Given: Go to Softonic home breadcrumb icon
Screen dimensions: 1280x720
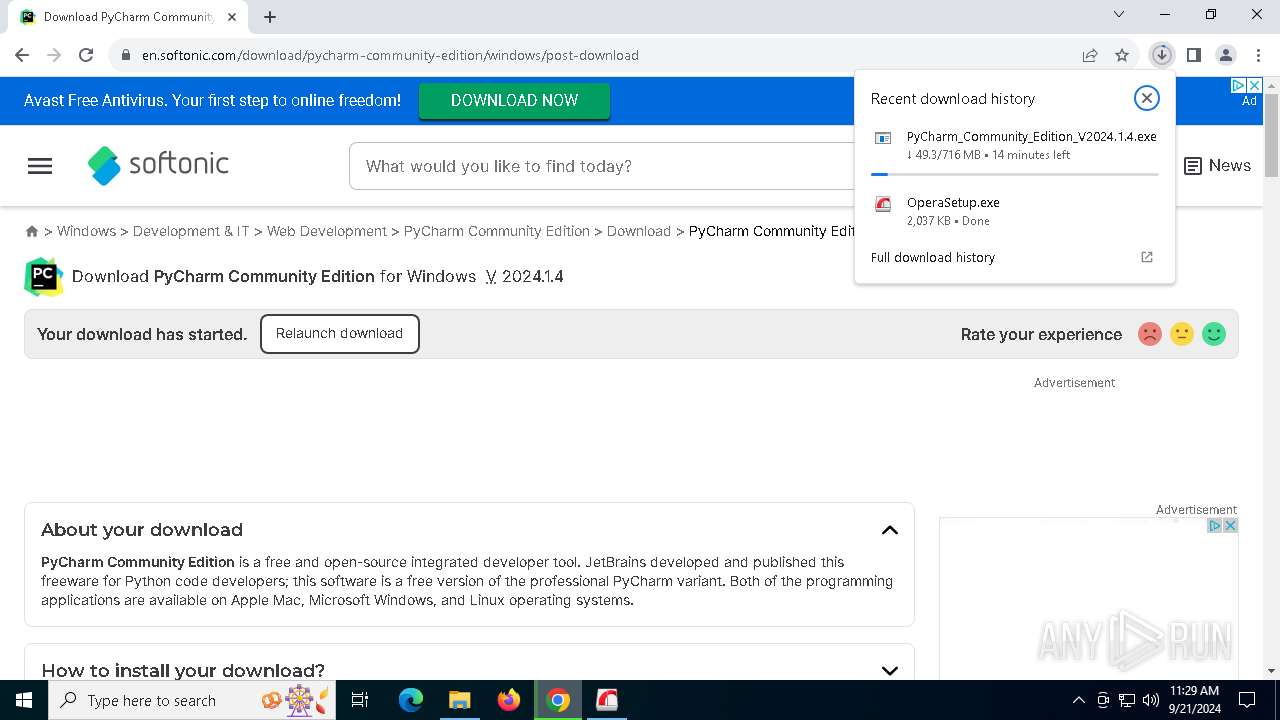Looking at the screenshot, I should coord(32,231).
